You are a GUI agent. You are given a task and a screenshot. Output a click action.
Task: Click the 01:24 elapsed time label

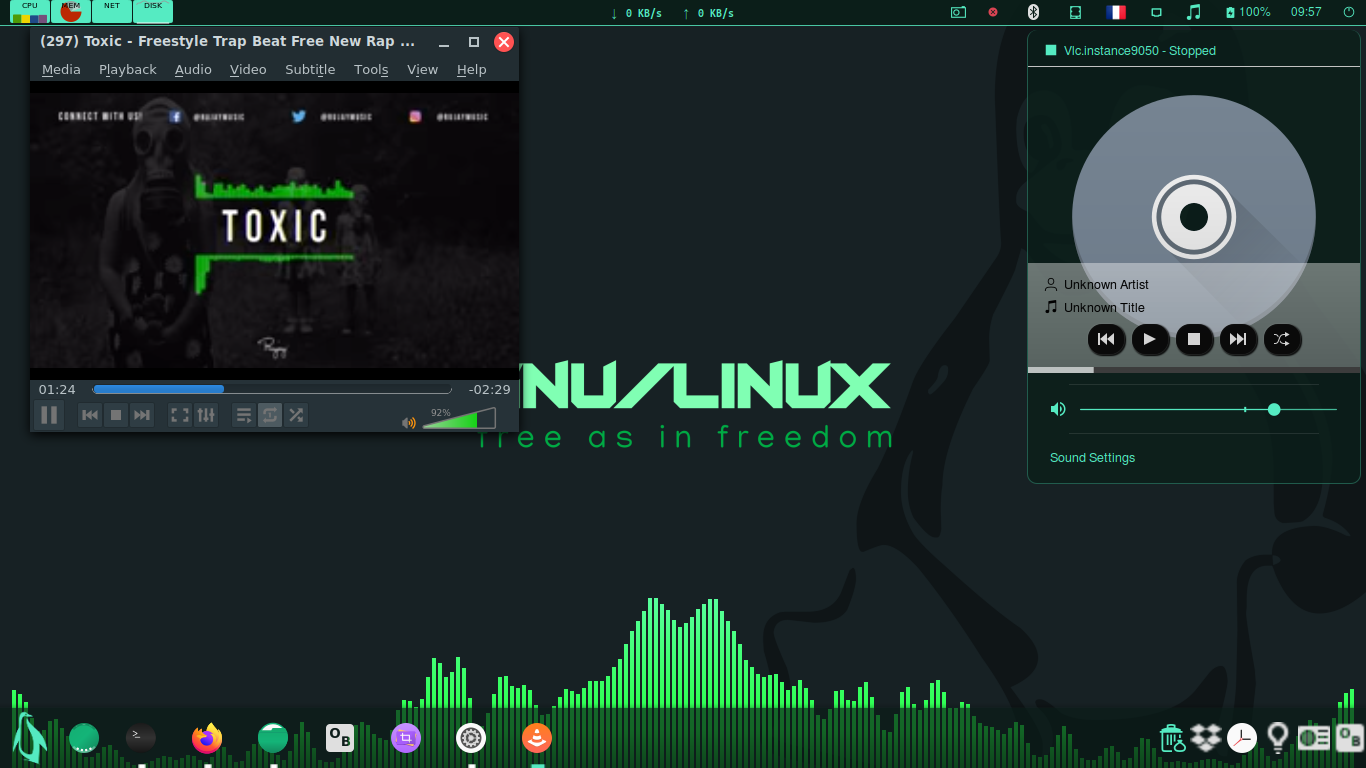57,390
